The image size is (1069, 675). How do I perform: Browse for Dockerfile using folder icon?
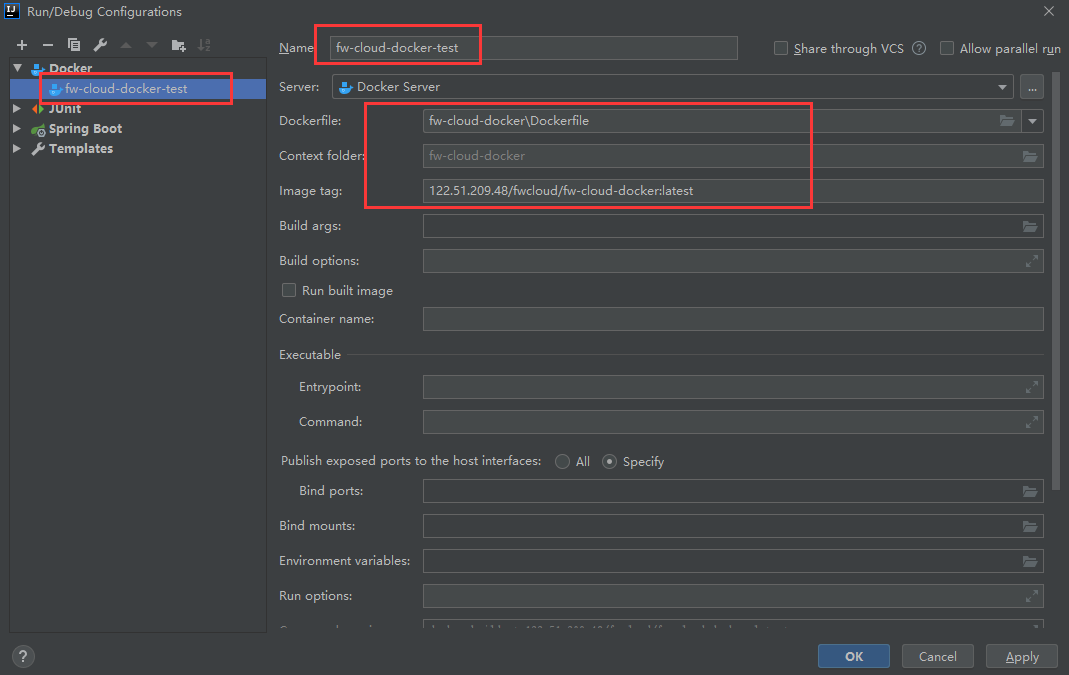(x=1007, y=121)
